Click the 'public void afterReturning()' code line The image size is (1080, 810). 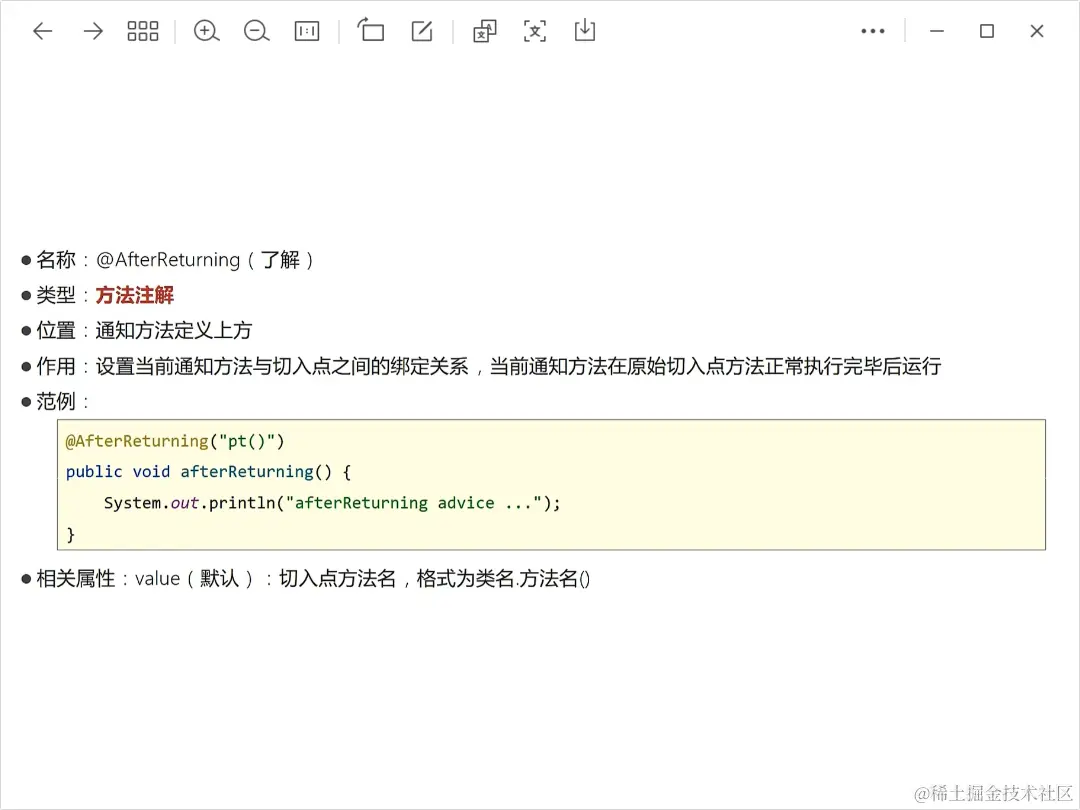click(209, 472)
